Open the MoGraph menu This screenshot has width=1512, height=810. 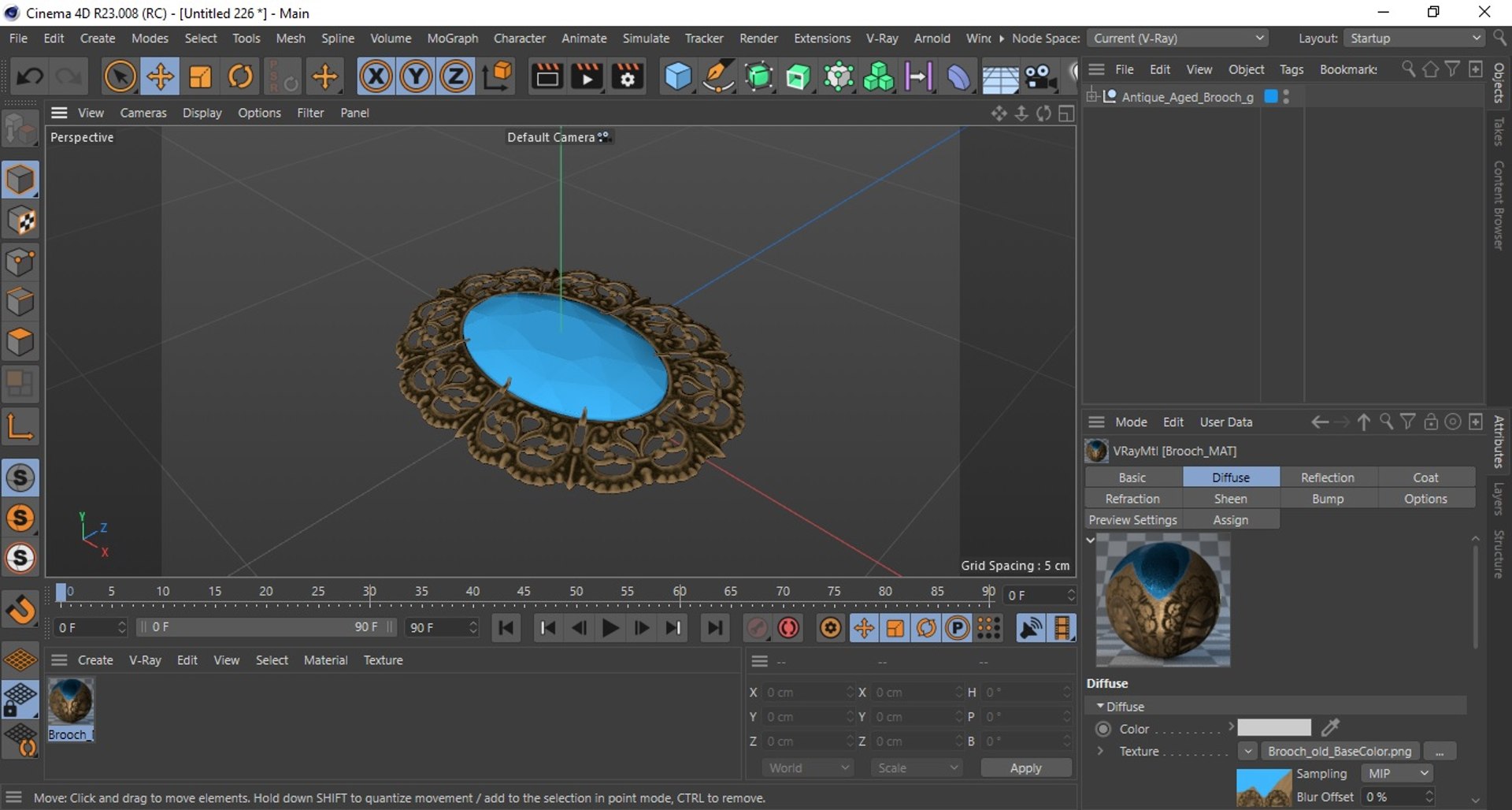coord(452,38)
